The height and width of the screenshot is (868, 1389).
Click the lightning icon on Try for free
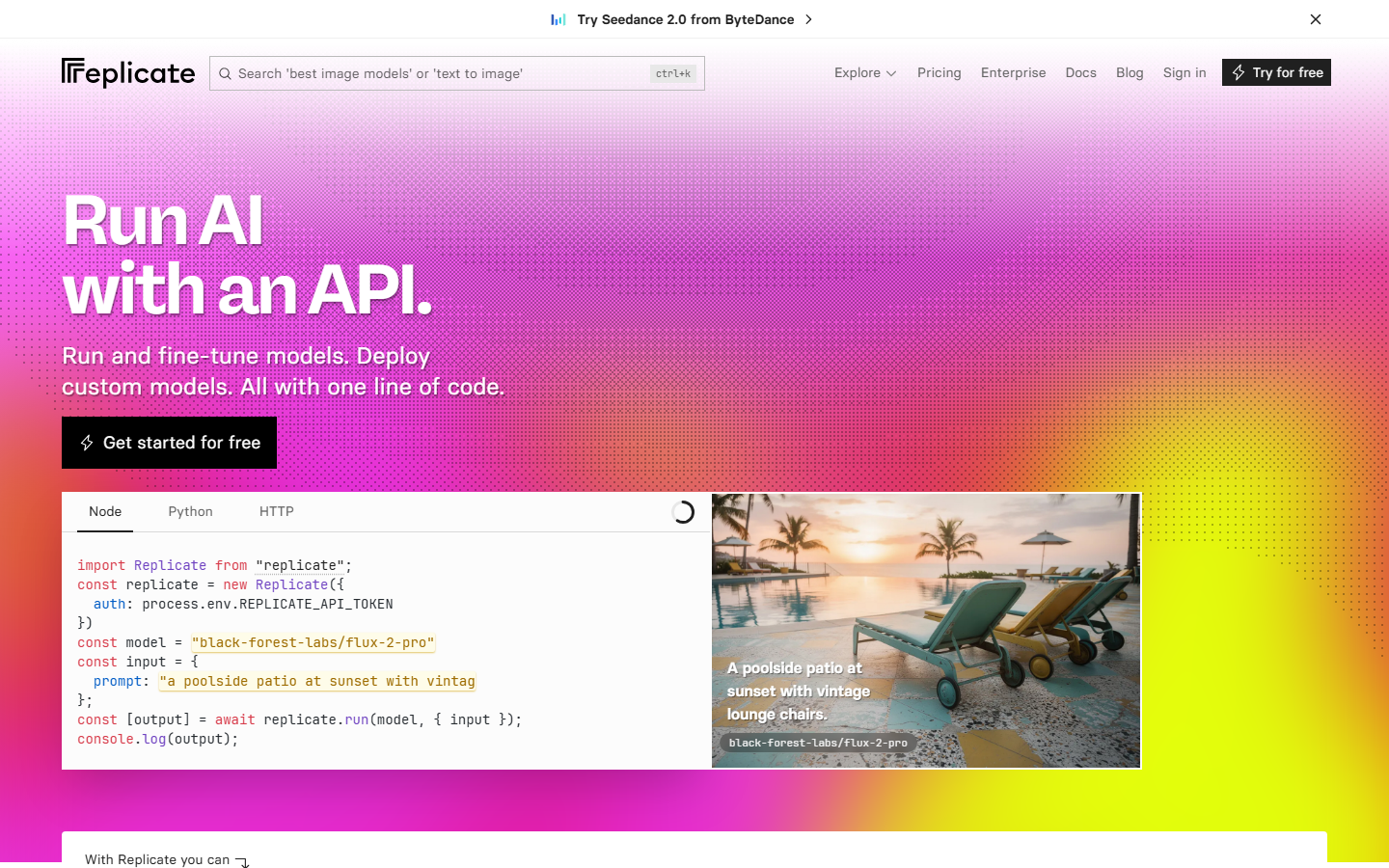click(x=1238, y=72)
